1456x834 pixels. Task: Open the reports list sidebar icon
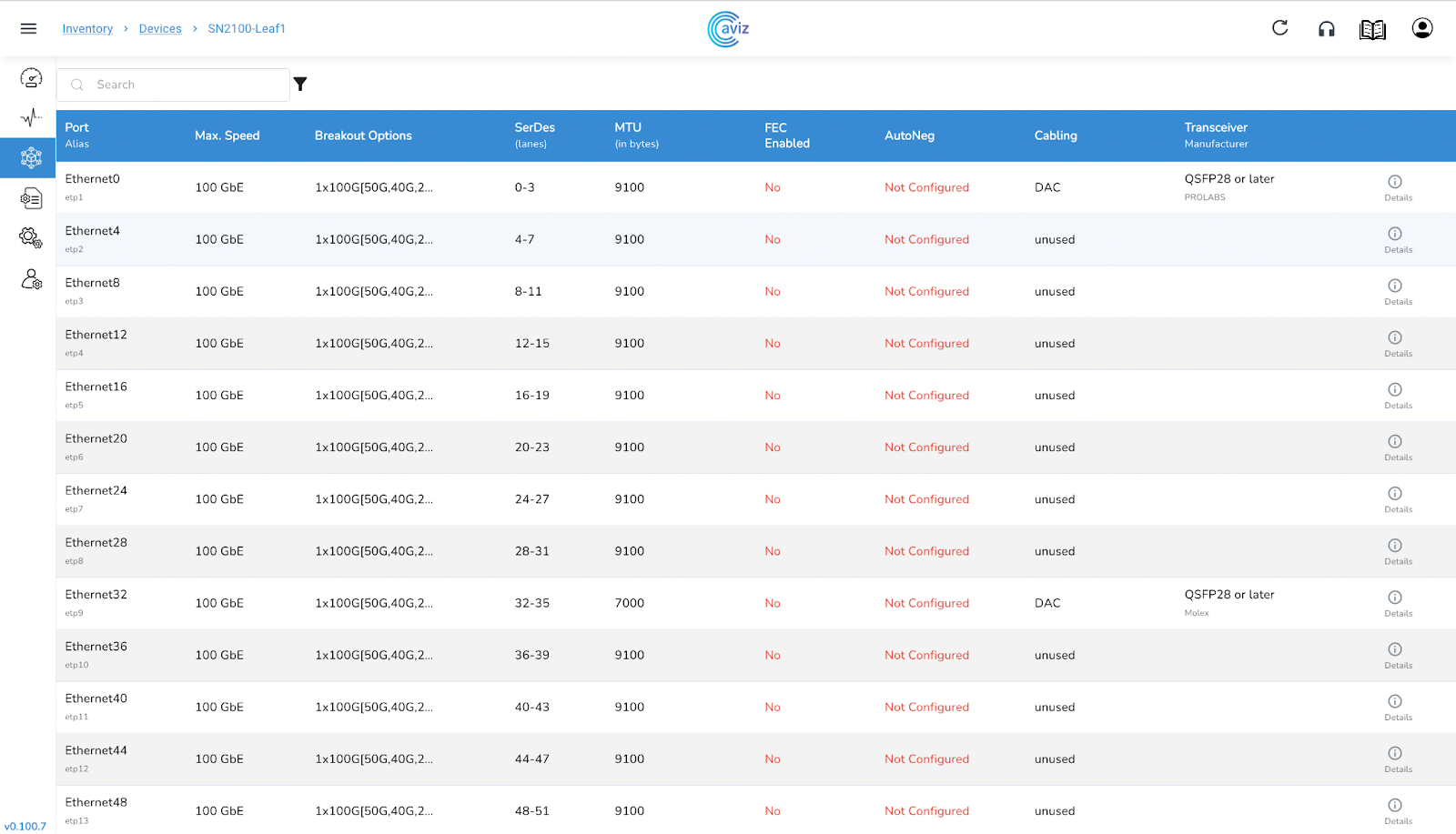tap(31, 197)
